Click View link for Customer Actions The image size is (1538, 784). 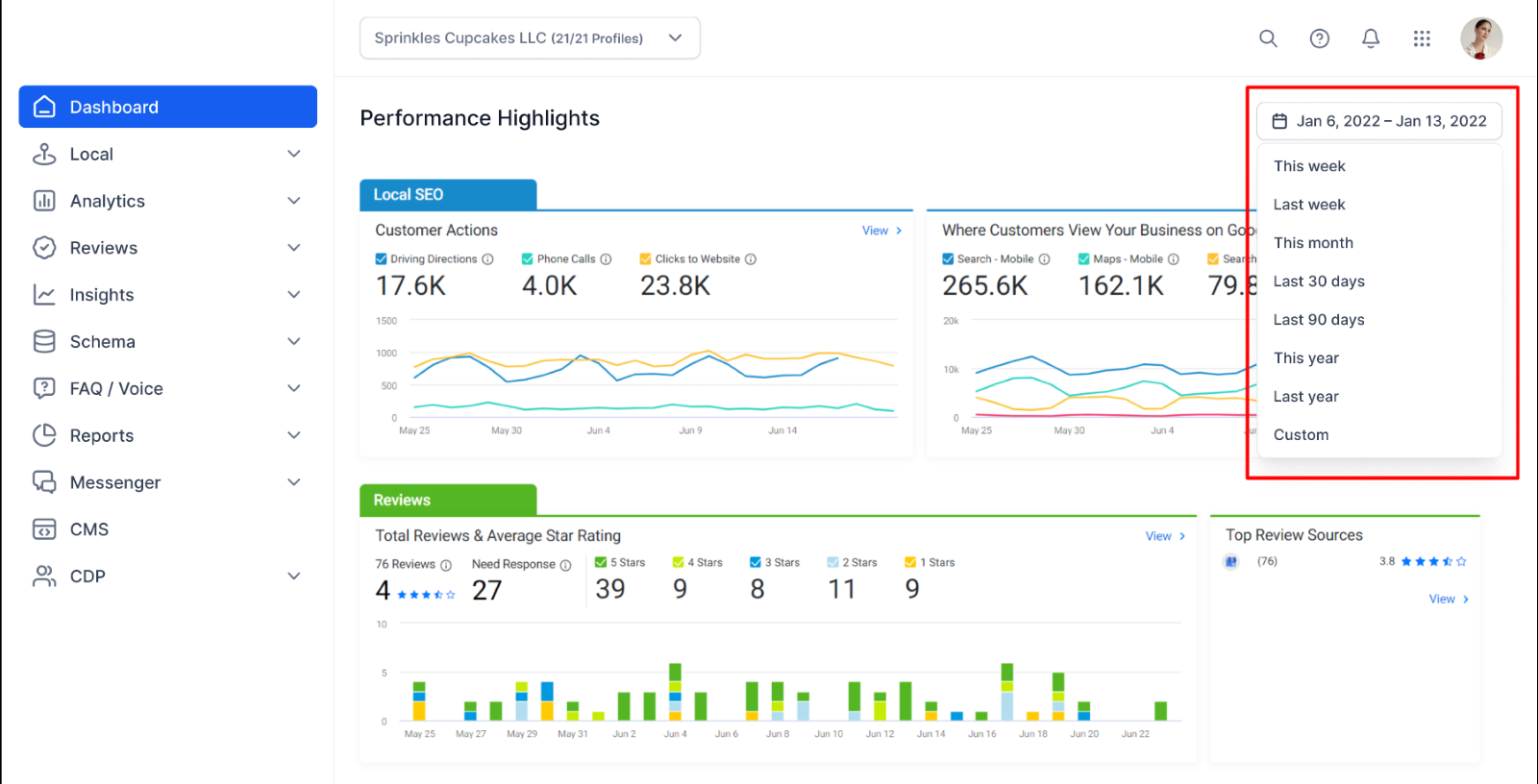(881, 231)
